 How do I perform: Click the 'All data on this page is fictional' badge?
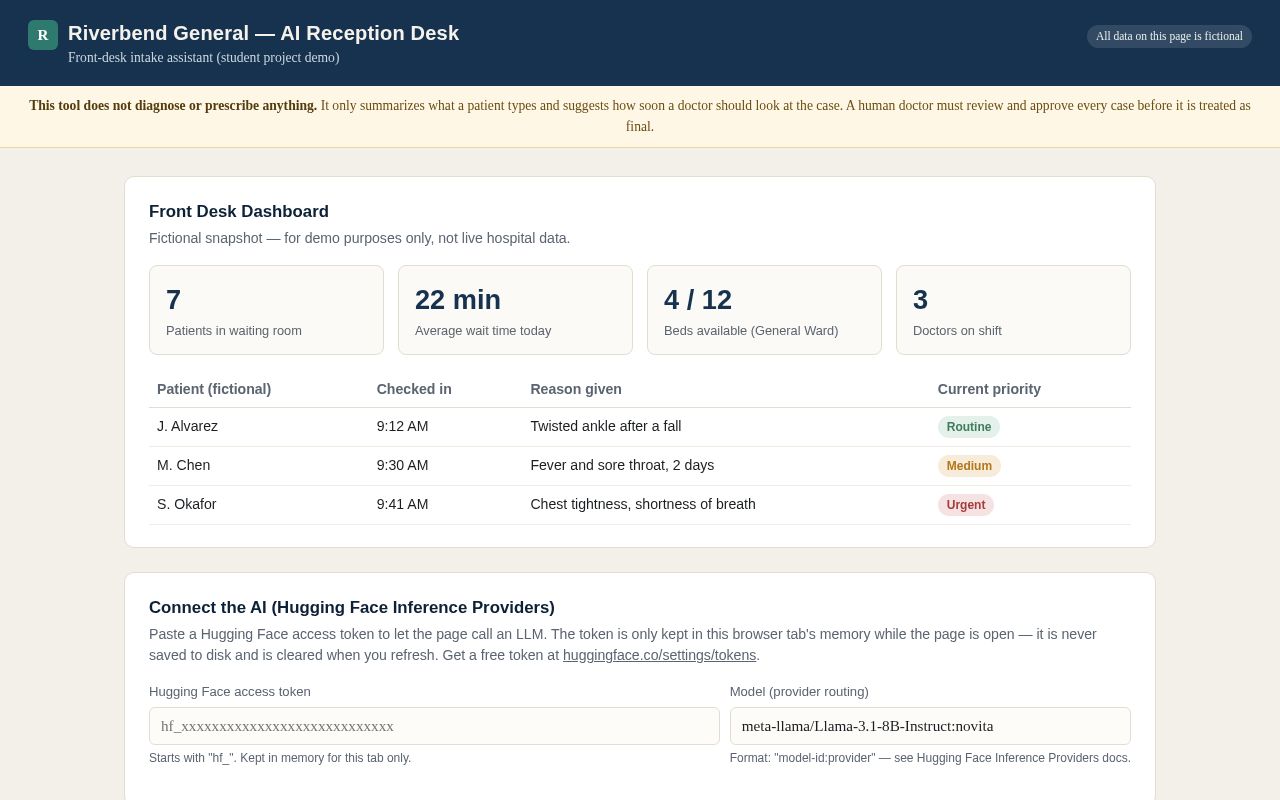[x=1169, y=36]
